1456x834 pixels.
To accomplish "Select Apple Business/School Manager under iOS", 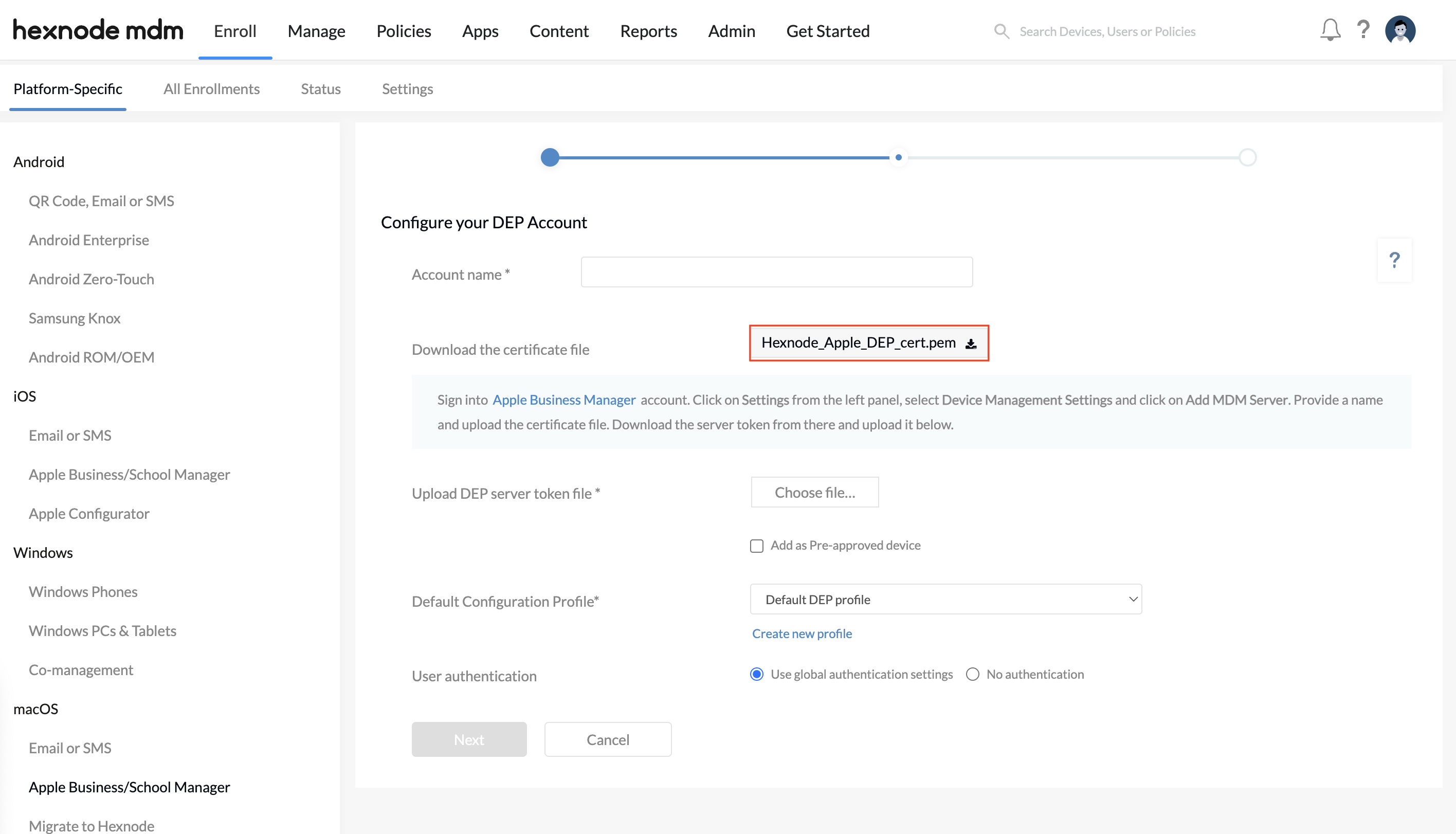I will 130,474.
